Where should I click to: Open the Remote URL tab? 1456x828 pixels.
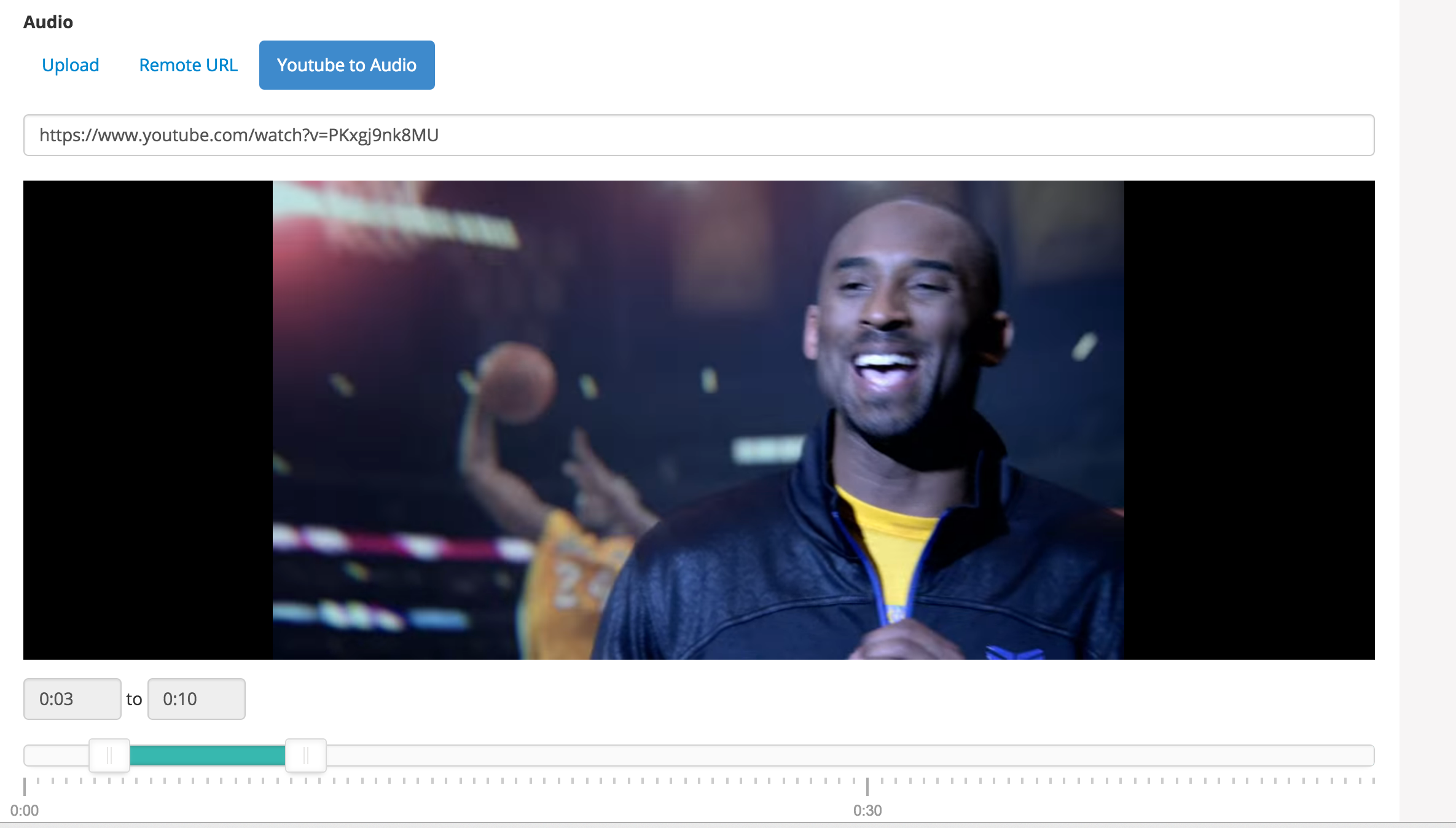click(x=188, y=65)
